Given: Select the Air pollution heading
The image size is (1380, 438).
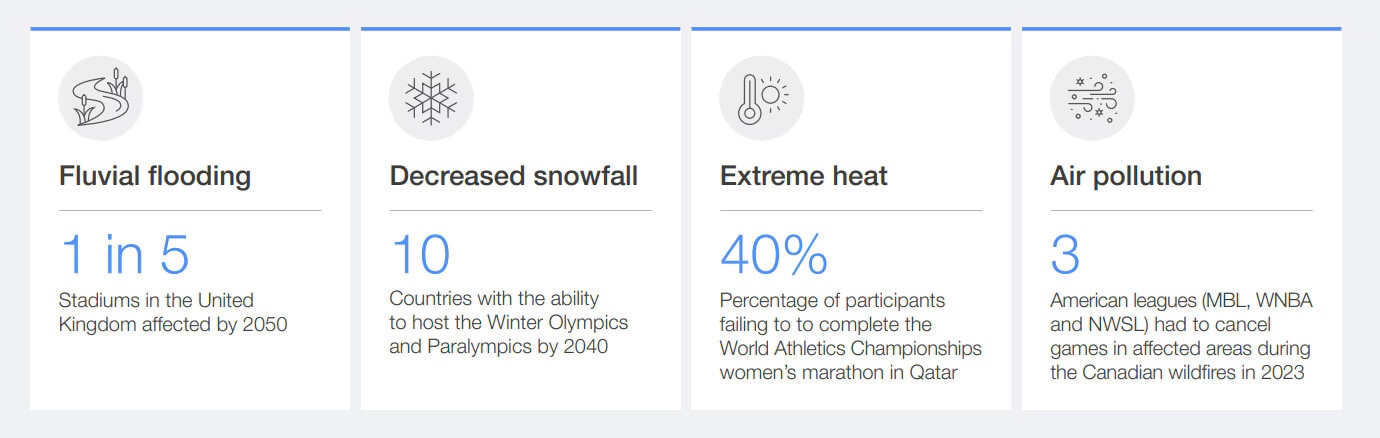Looking at the screenshot, I should pyautogui.click(x=1125, y=177).
